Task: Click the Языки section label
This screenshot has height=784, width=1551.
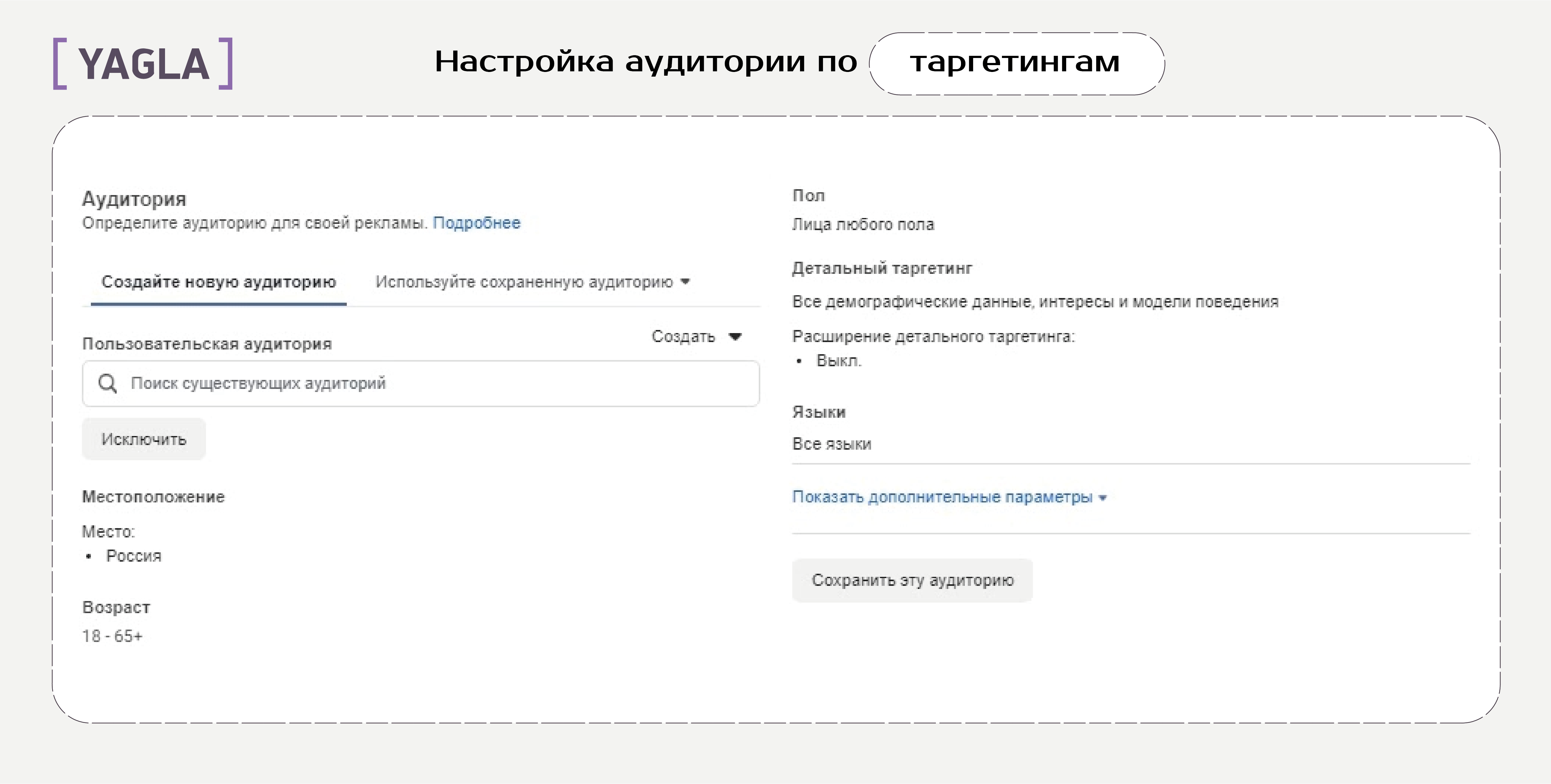Action: (819, 412)
